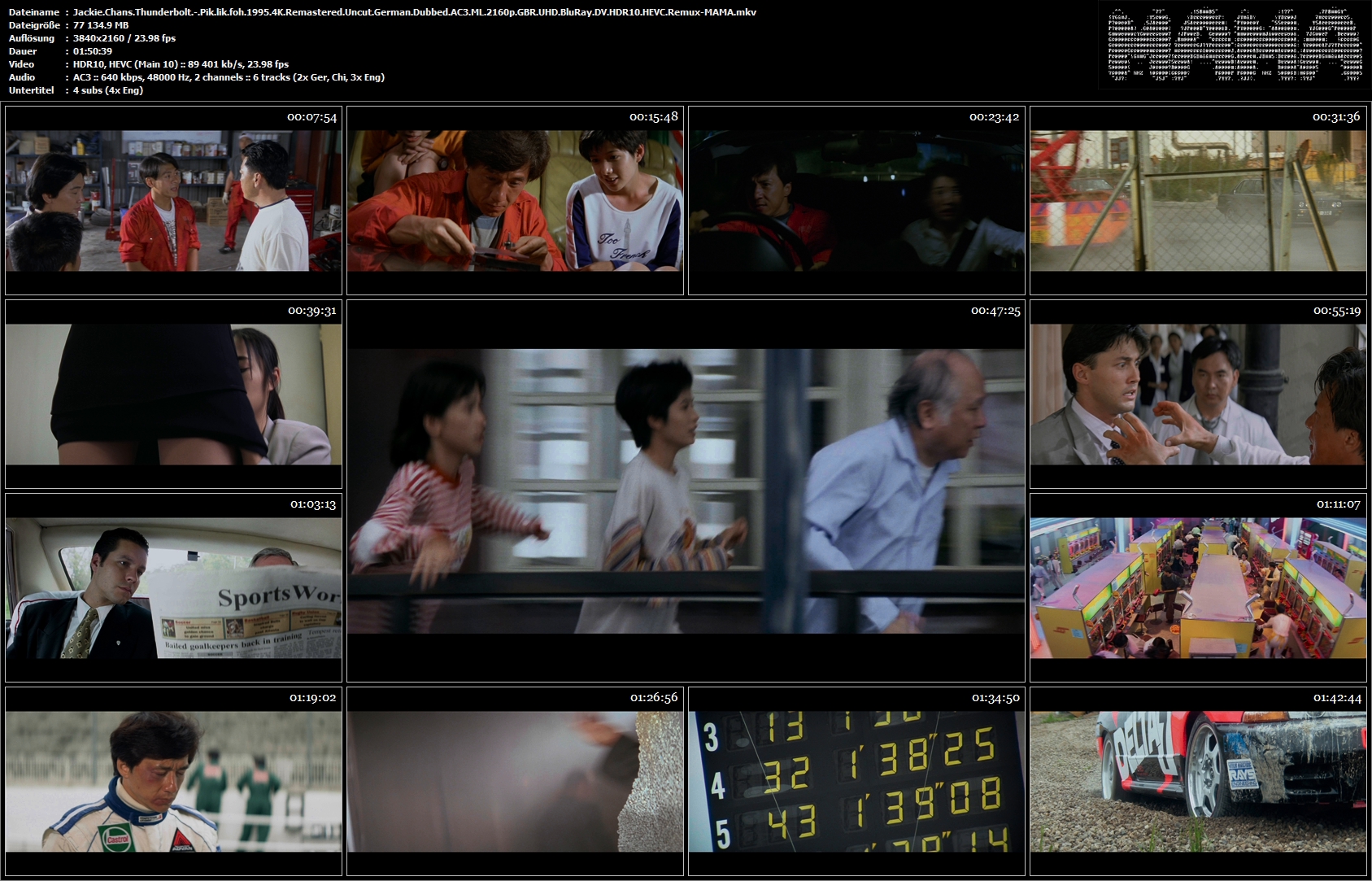1372x881 pixels.
Task: Click the Untertitel label
Action: coord(32,90)
